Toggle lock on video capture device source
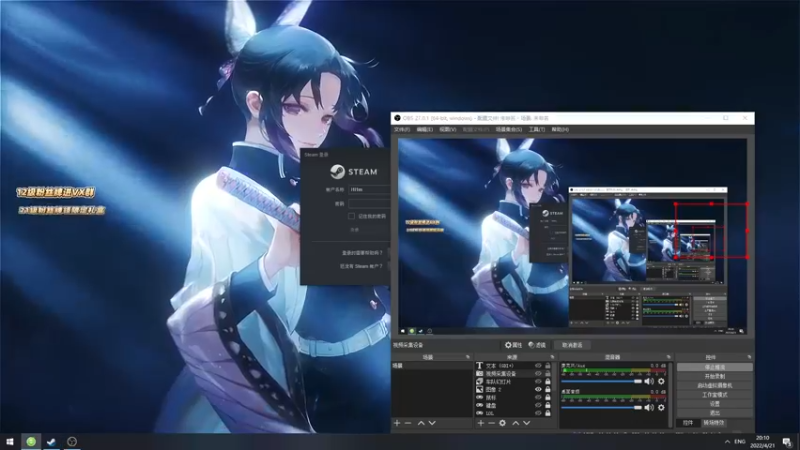The width and height of the screenshot is (800, 450). [548, 373]
